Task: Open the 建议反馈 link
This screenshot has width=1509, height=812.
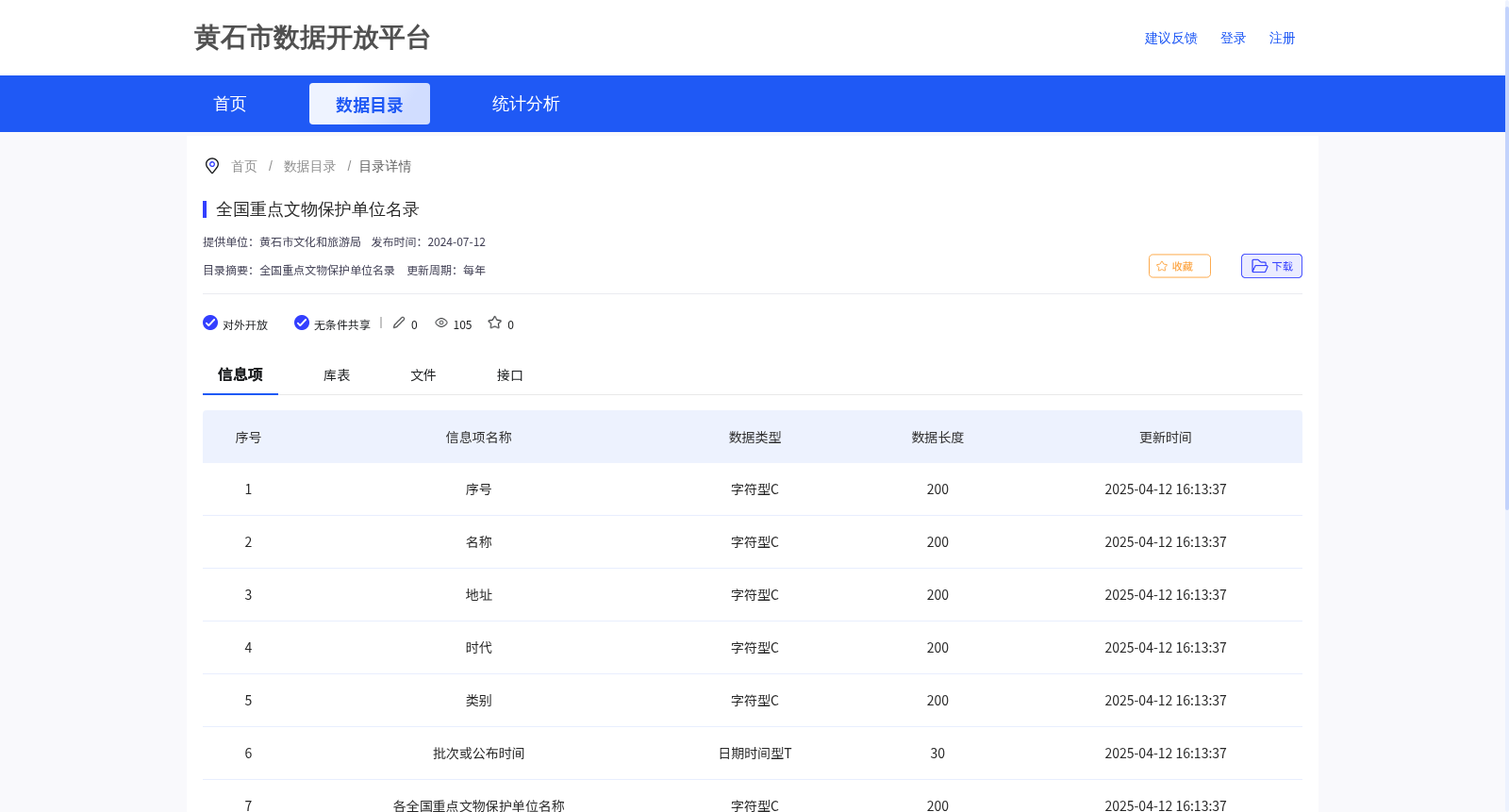Action: [x=1170, y=38]
